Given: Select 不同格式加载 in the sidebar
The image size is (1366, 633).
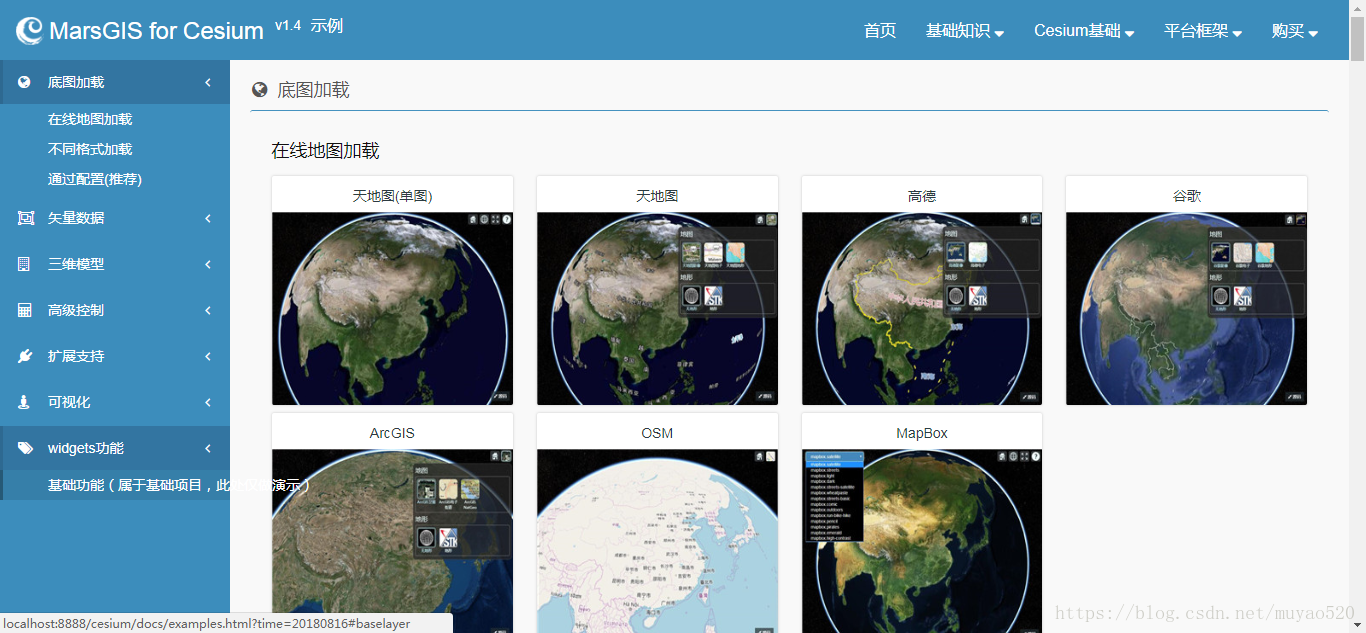Looking at the screenshot, I should (x=90, y=149).
